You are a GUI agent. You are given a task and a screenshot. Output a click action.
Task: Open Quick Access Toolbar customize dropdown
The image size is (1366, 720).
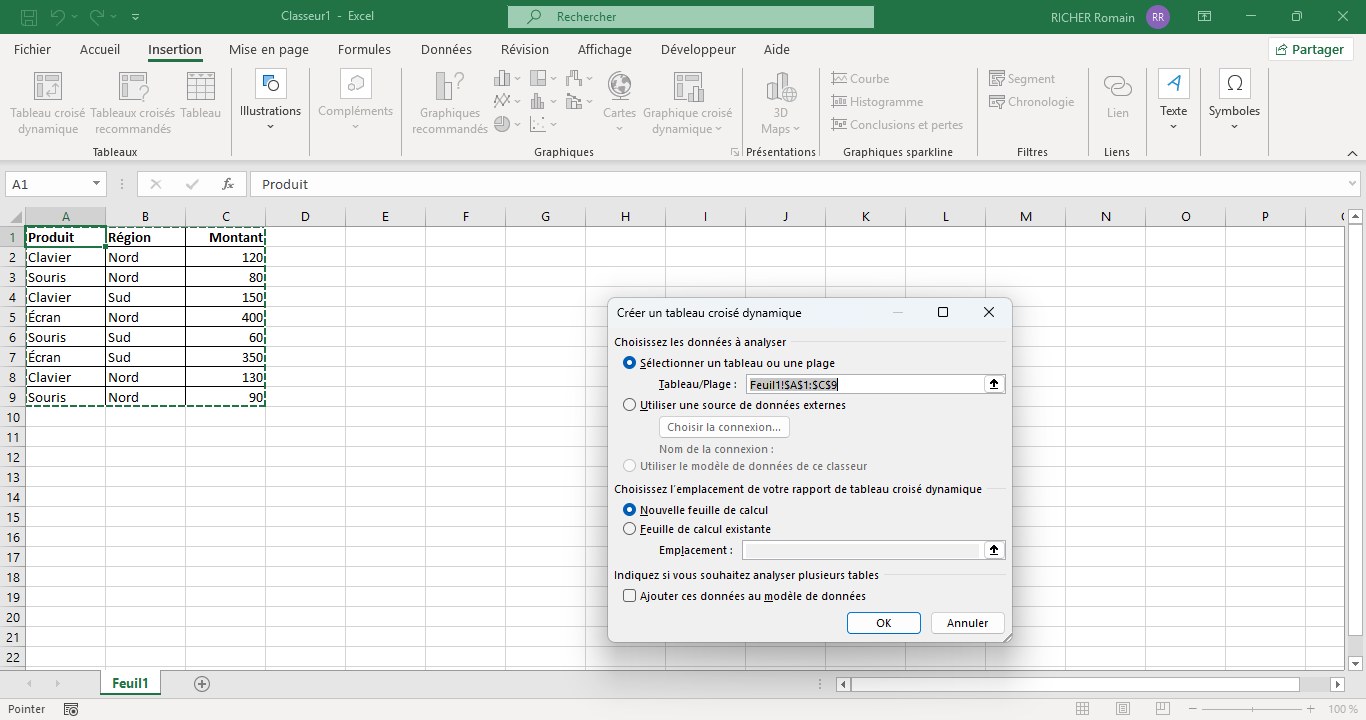click(x=136, y=17)
